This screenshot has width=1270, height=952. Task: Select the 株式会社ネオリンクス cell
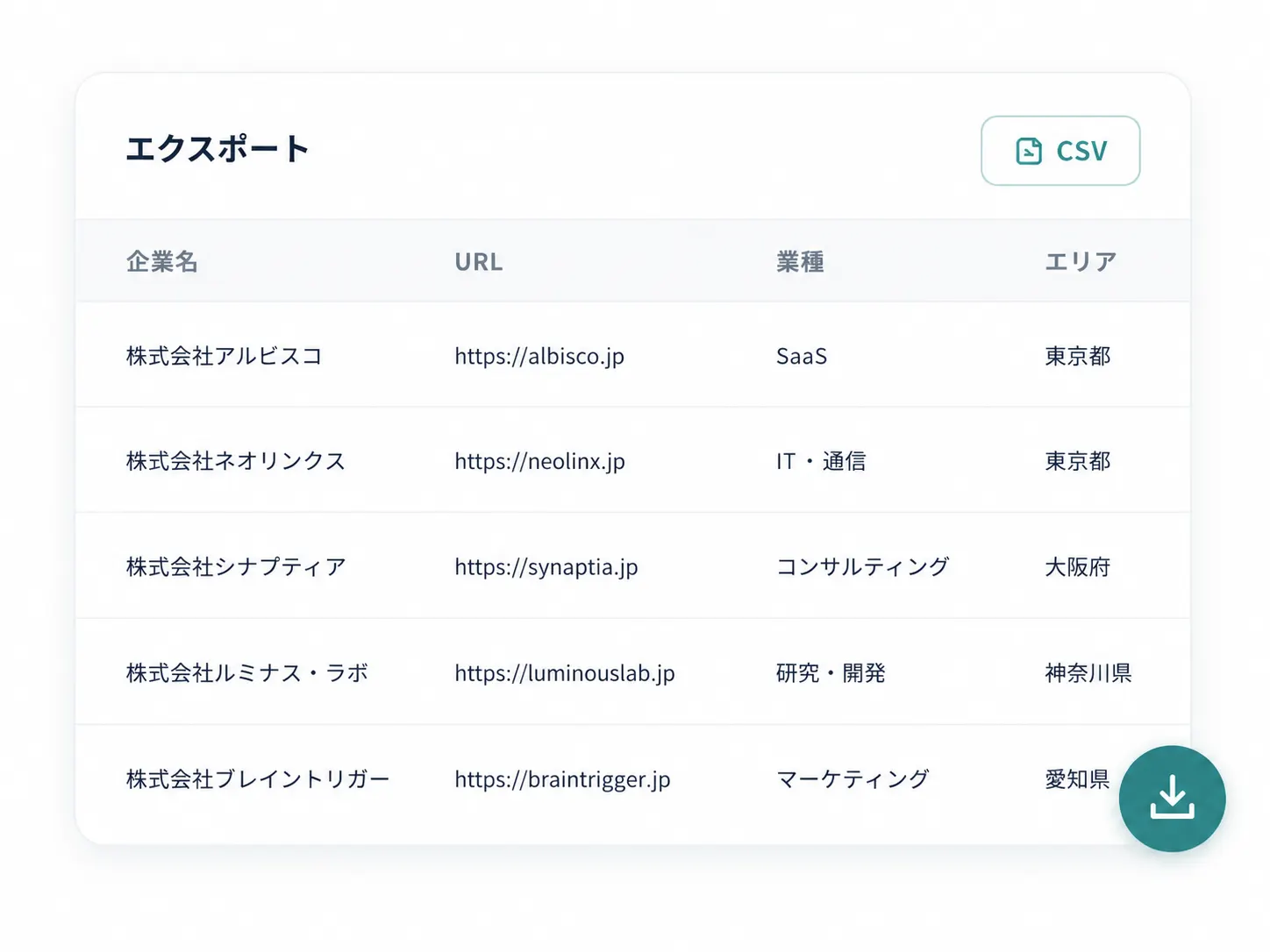(236, 461)
